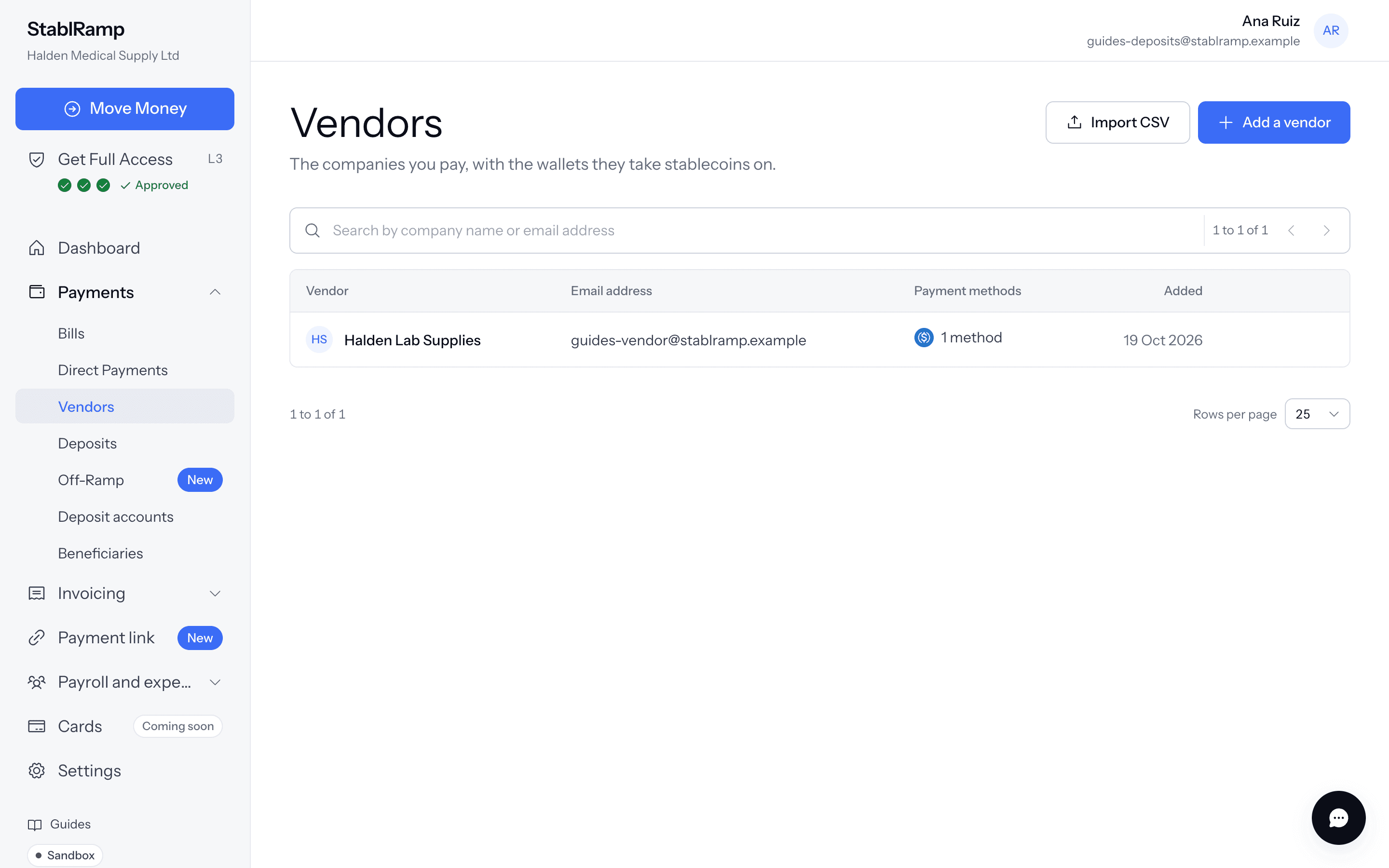Open the Rows per page dropdown
Viewport: 1389px width, 868px height.
1317,414
